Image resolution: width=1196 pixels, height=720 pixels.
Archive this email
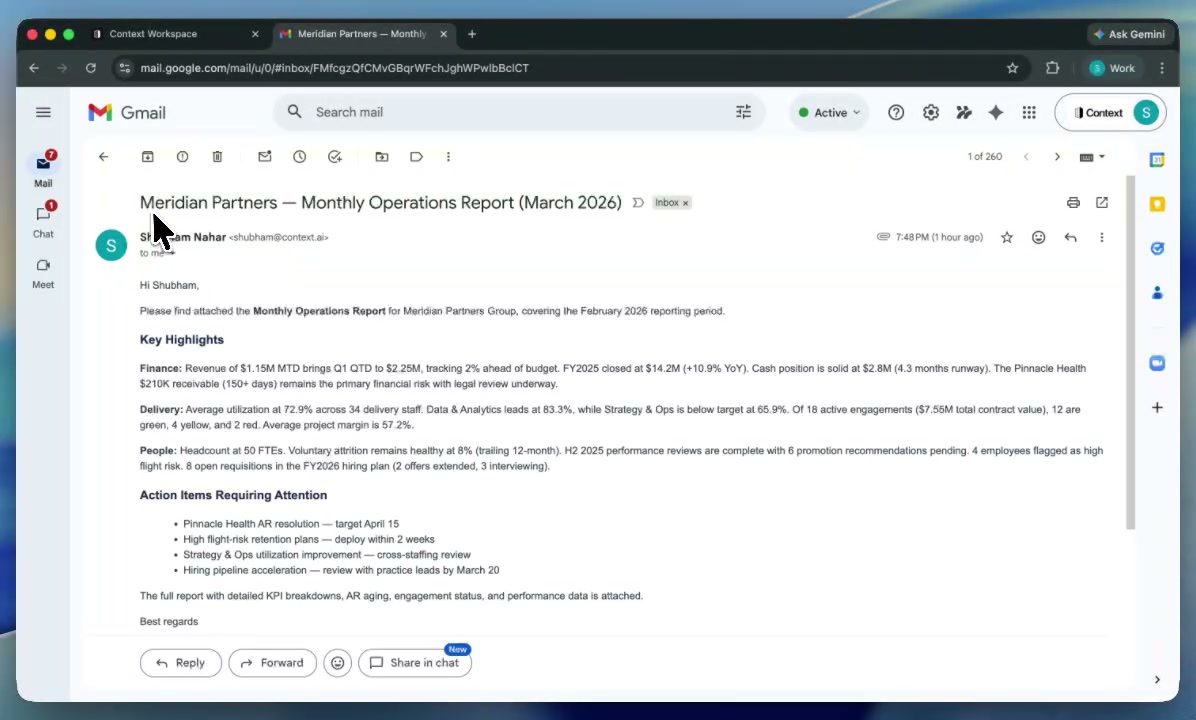[148, 156]
